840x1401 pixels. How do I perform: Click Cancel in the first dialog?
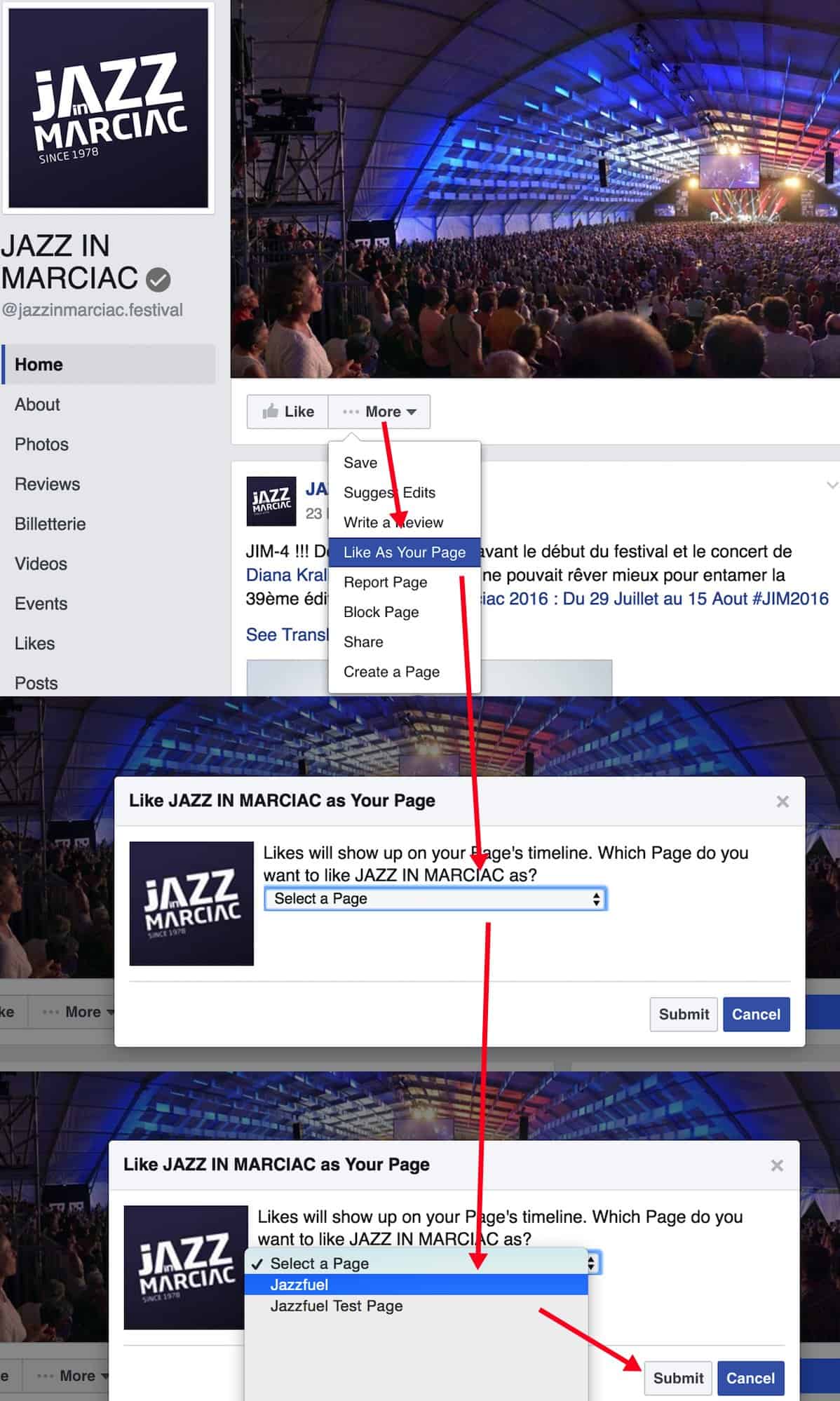pyautogui.click(x=756, y=1015)
